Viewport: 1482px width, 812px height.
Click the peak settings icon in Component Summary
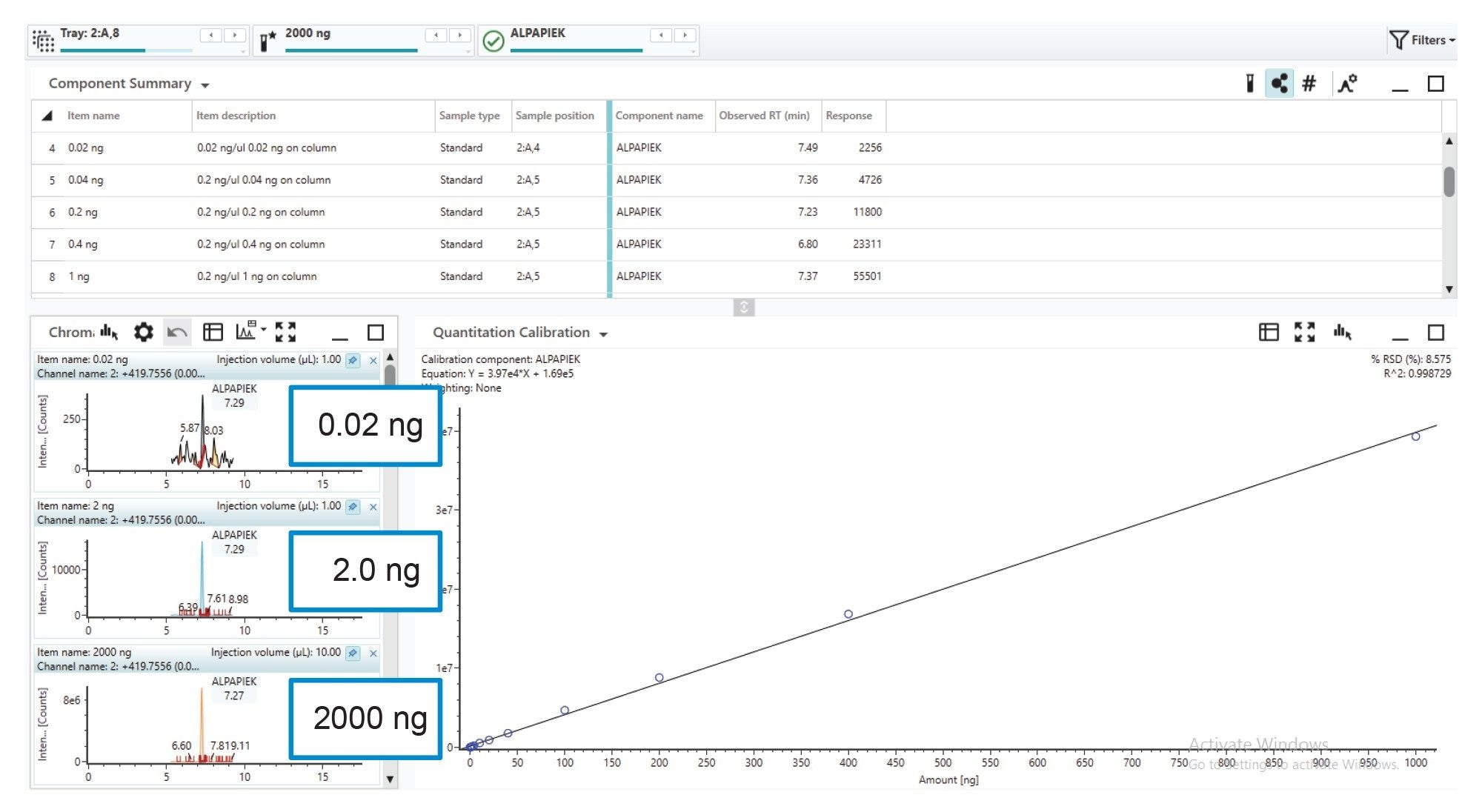[1348, 83]
